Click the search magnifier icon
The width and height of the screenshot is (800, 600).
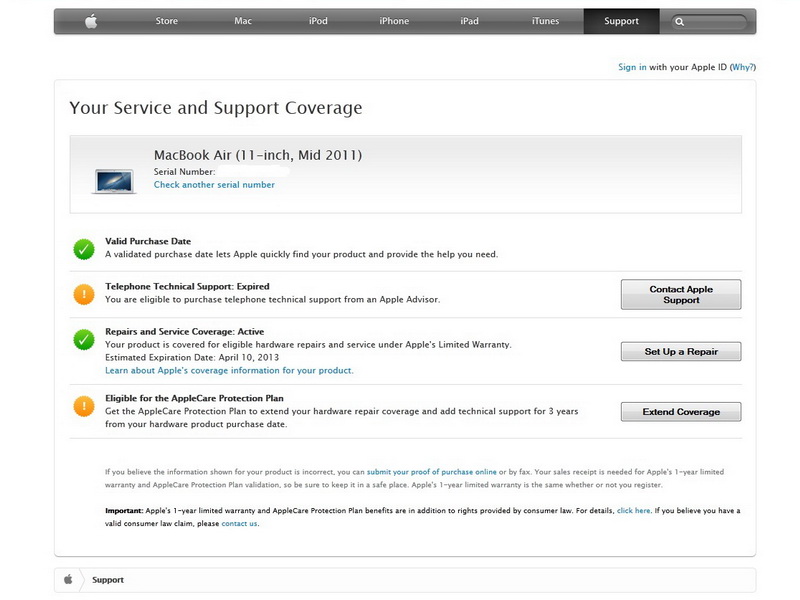680,21
